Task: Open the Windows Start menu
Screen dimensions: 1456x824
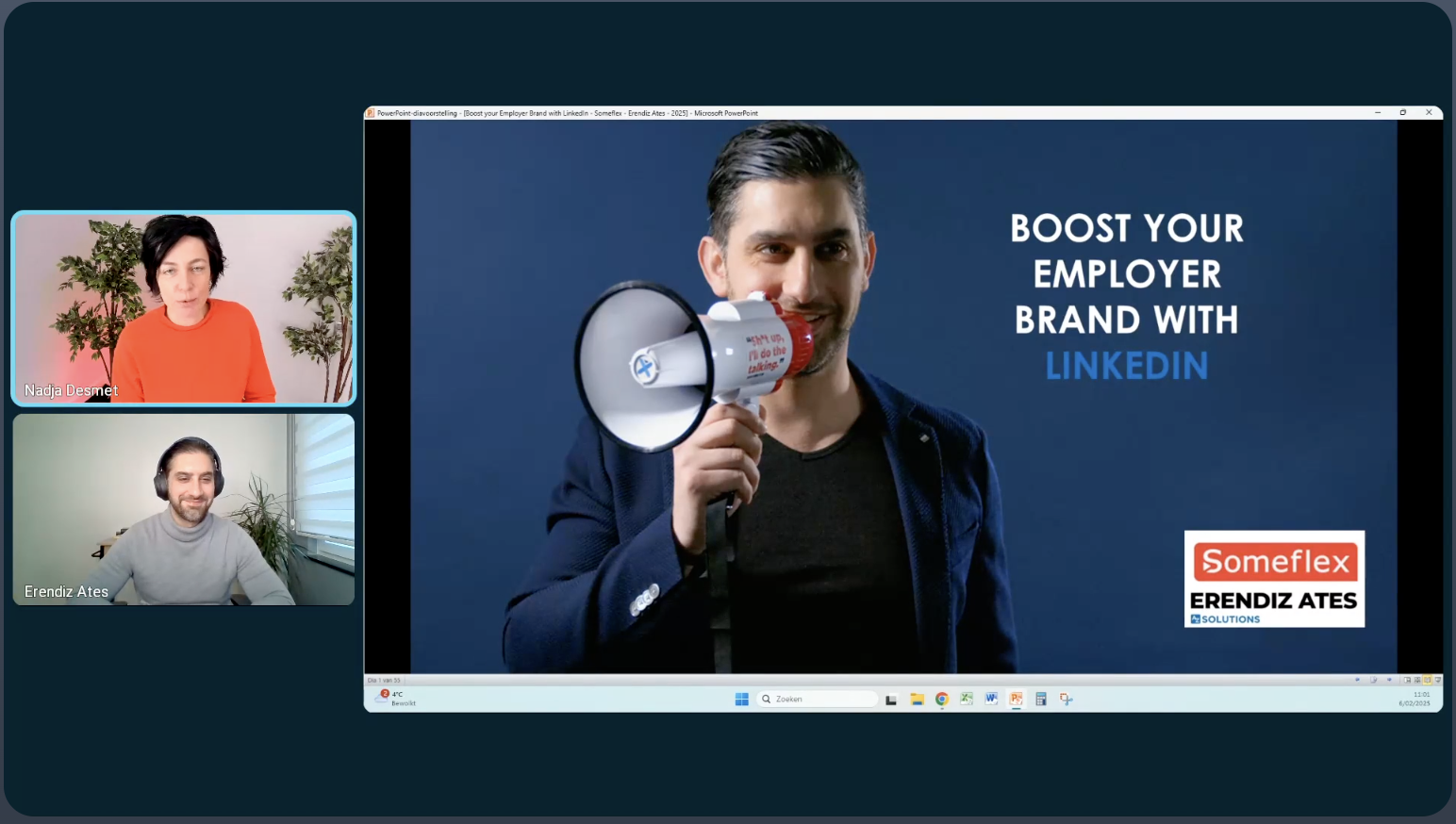Action: coord(741,699)
